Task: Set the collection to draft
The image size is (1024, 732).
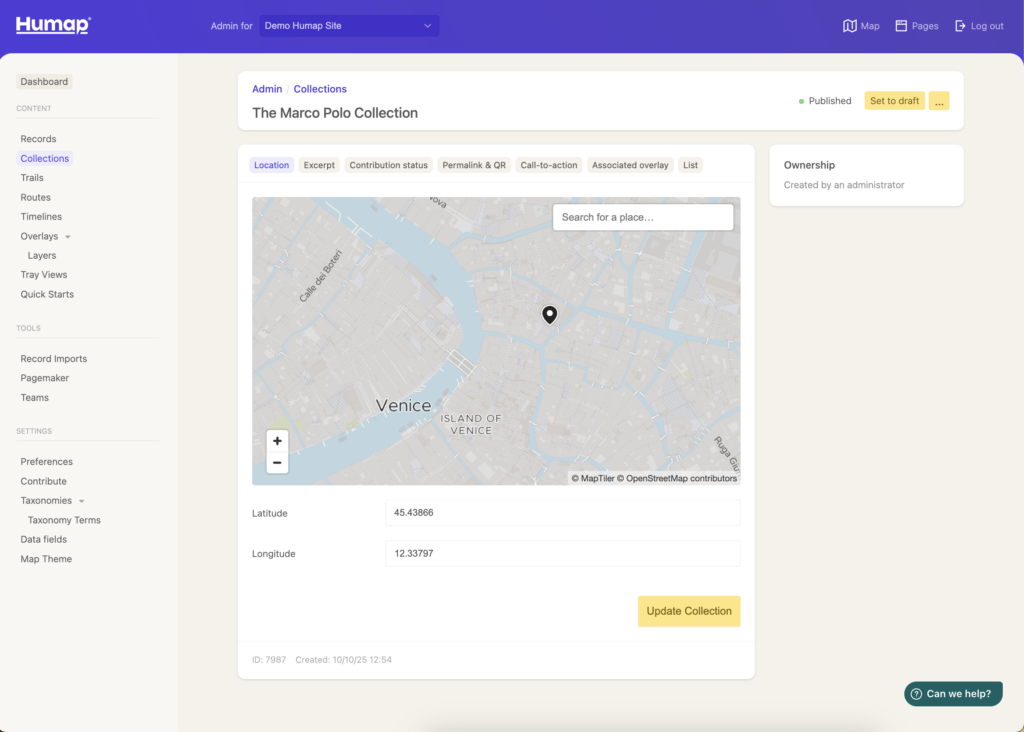Action: click(894, 101)
